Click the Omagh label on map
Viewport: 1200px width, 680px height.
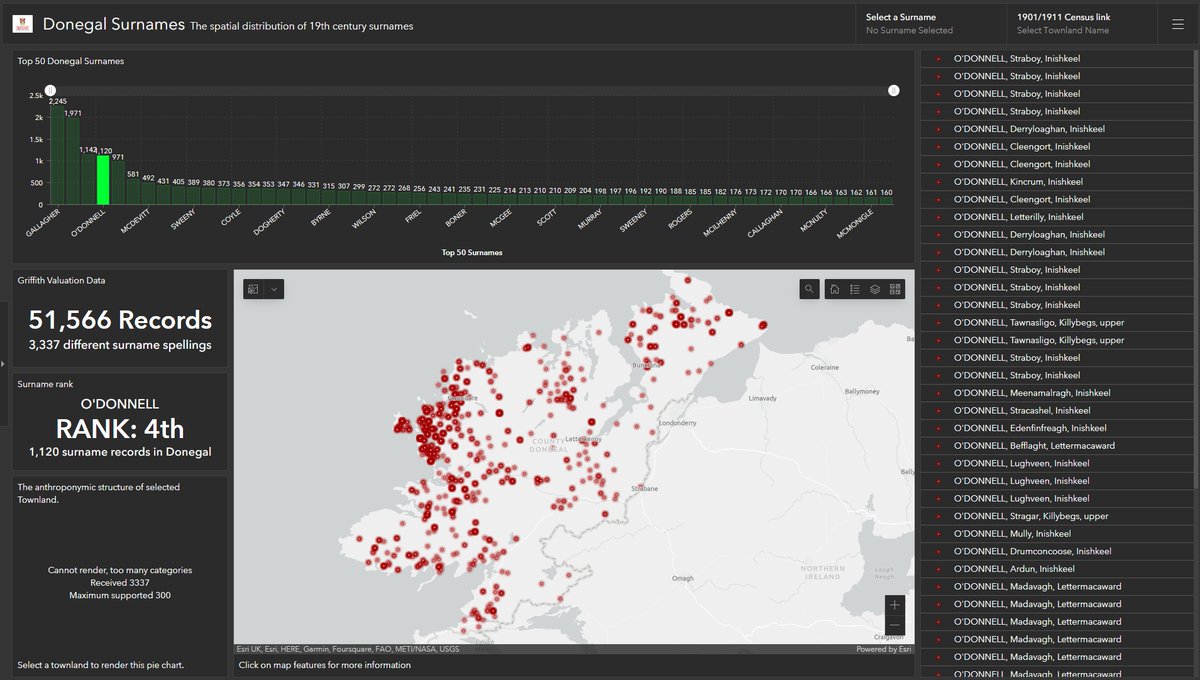click(683, 578)
